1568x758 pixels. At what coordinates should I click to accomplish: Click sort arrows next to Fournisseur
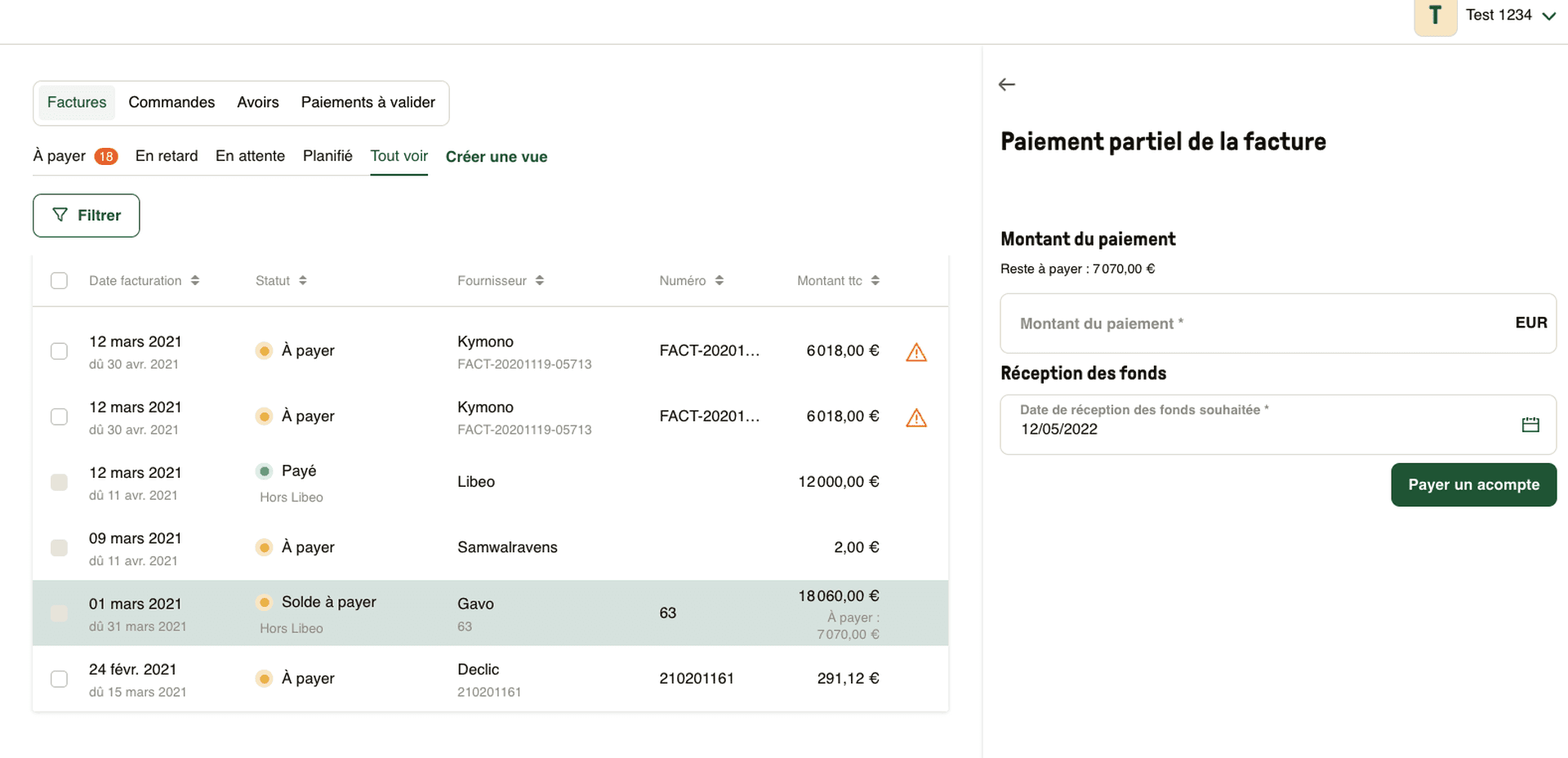pos(540,280)
